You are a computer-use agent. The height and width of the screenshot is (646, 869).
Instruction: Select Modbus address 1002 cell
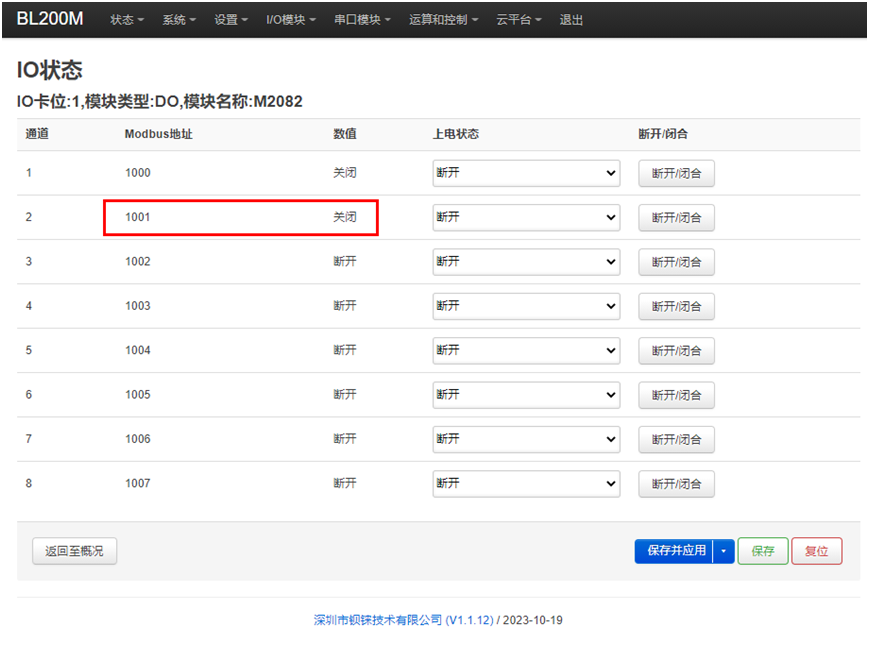[137, 262]
